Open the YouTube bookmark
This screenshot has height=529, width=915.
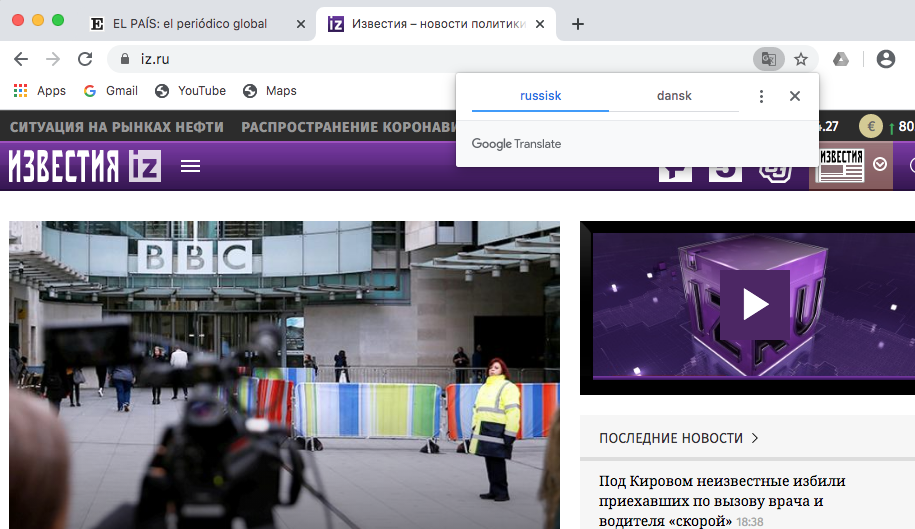click(190, 90)
